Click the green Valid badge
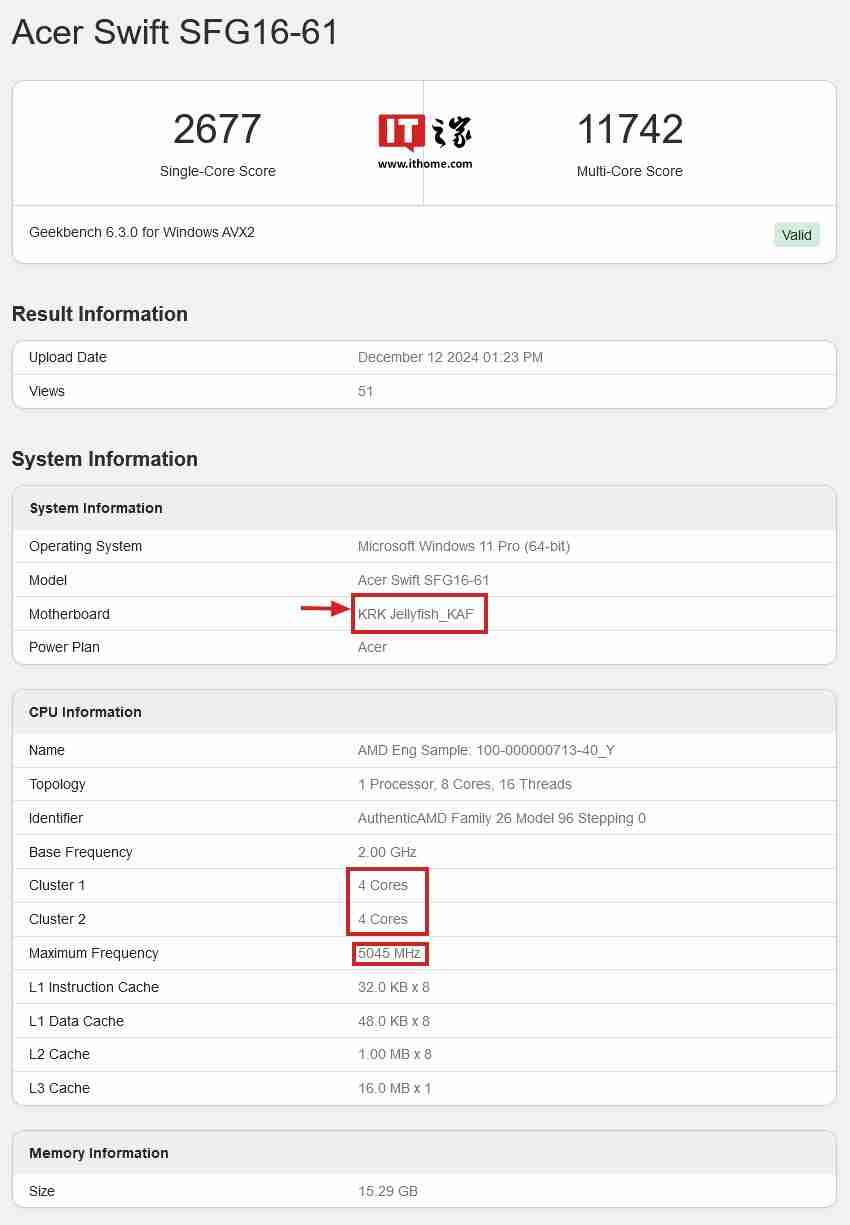 (796, 235)
